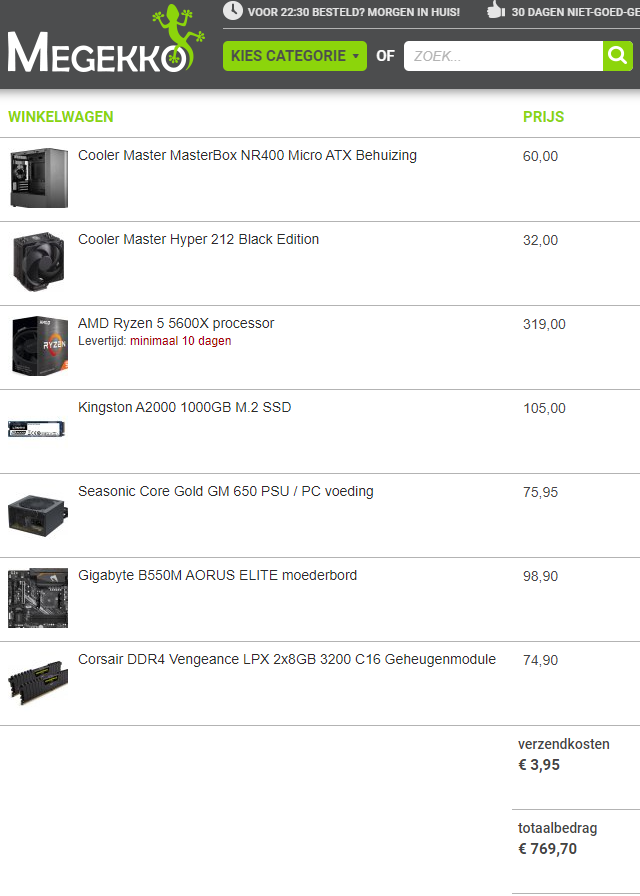The height and width of the screenshot is (896, 640).
Task: Open the Corsair Vengeance RAM image
Action: tap(38, 682)
